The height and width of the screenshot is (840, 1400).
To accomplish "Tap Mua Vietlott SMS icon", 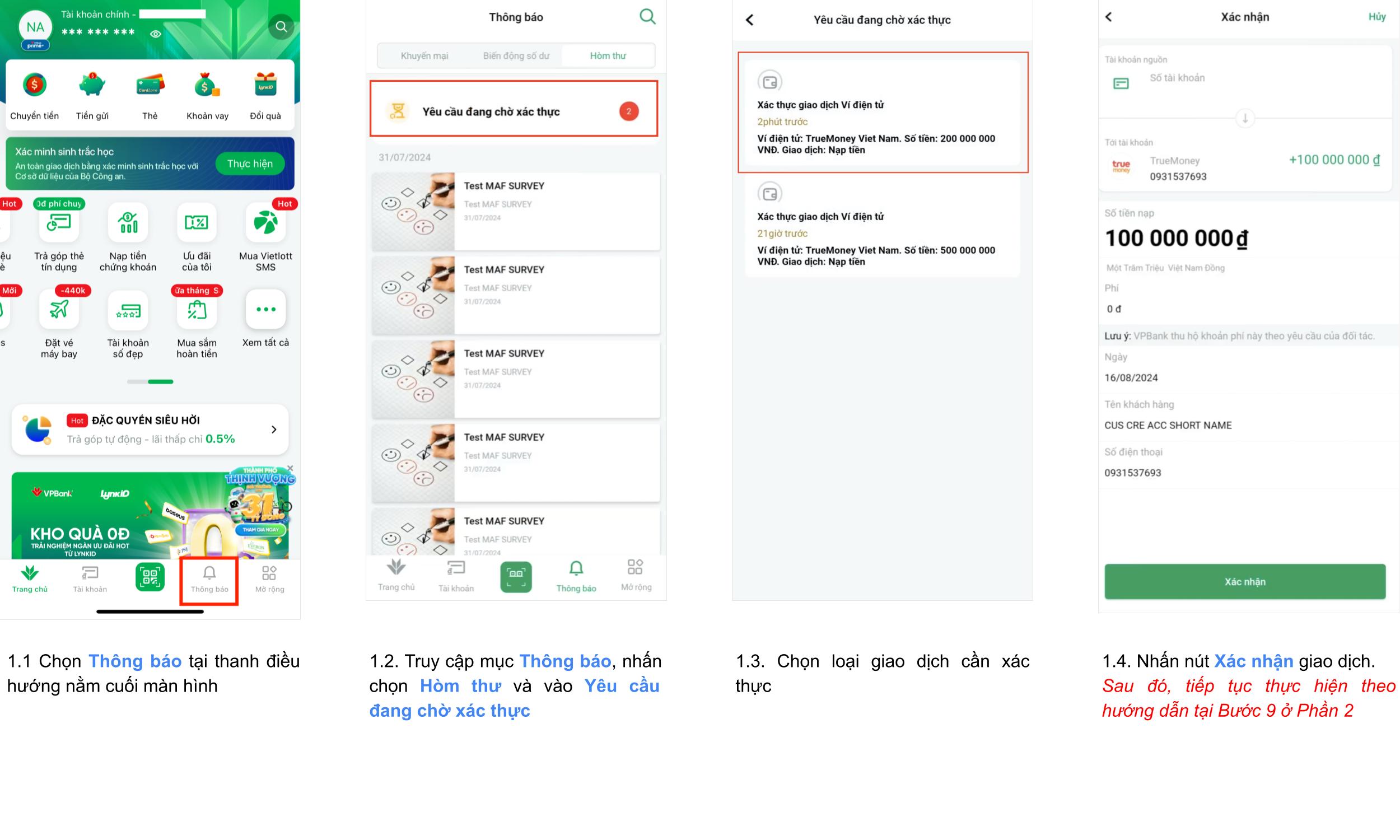I will (x=265, y=222).
